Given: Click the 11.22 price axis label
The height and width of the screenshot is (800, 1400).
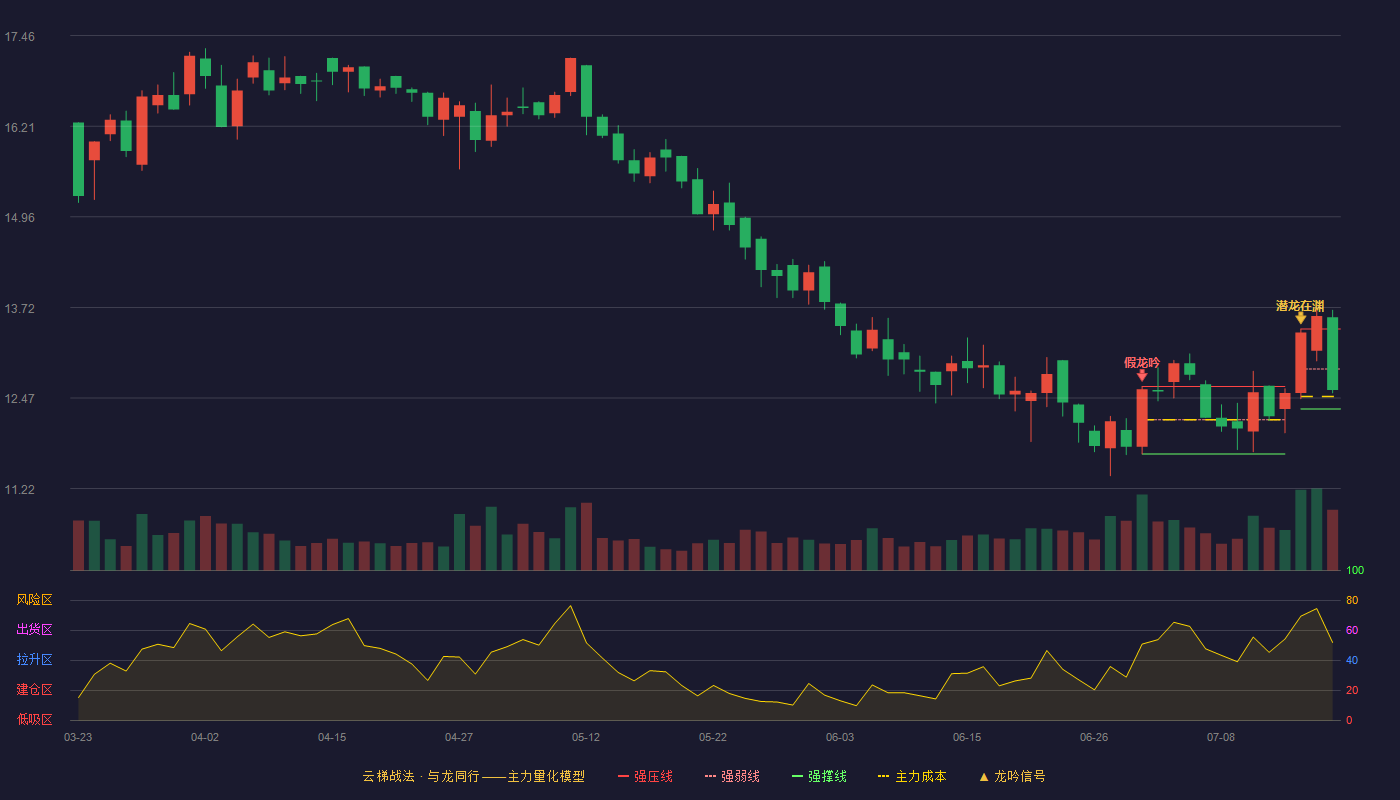Looking at the screenshot, I should [19, 489].
